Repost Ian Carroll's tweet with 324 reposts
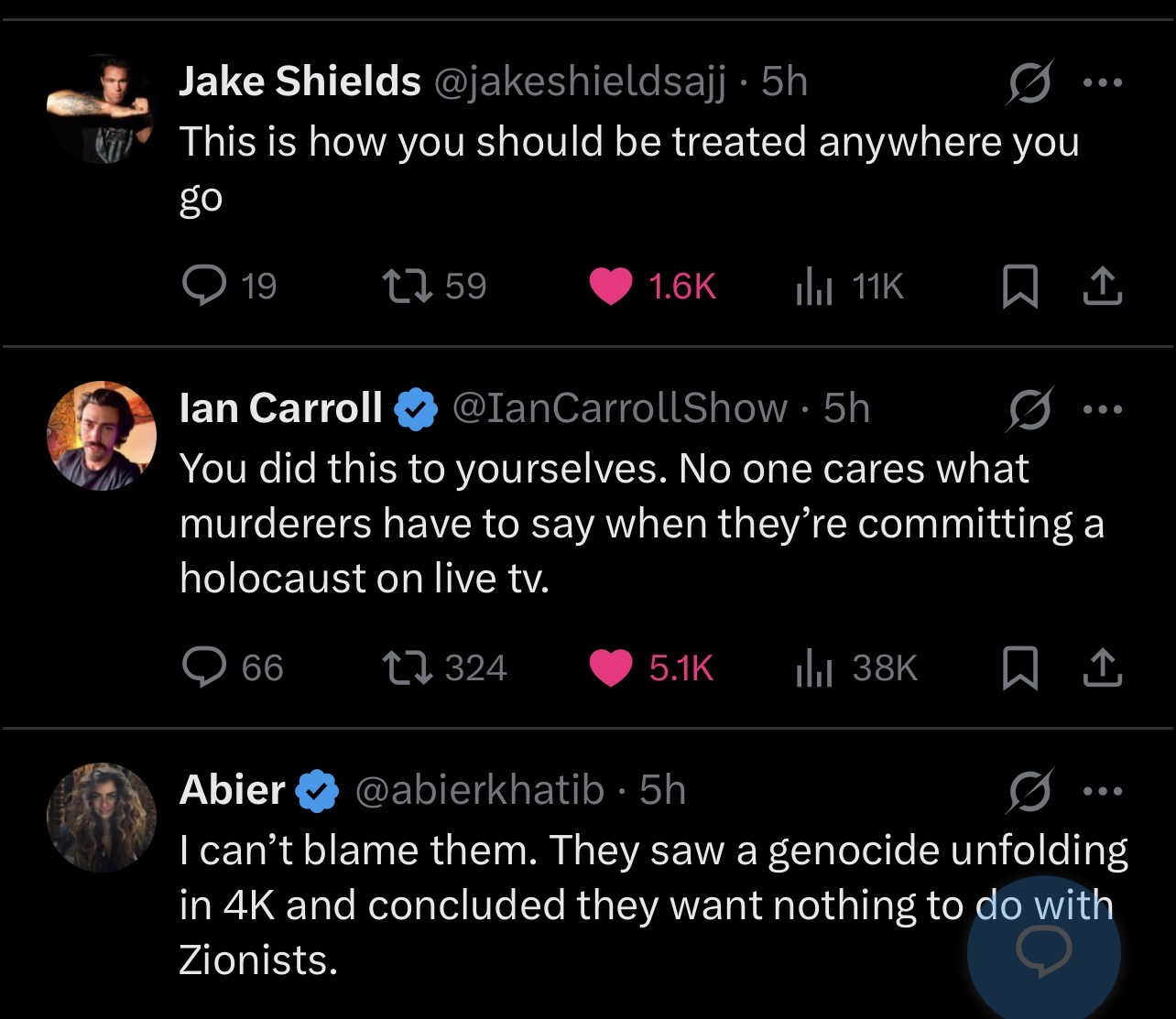This screenshot has width=1176, height=1019. click(445, 667)
